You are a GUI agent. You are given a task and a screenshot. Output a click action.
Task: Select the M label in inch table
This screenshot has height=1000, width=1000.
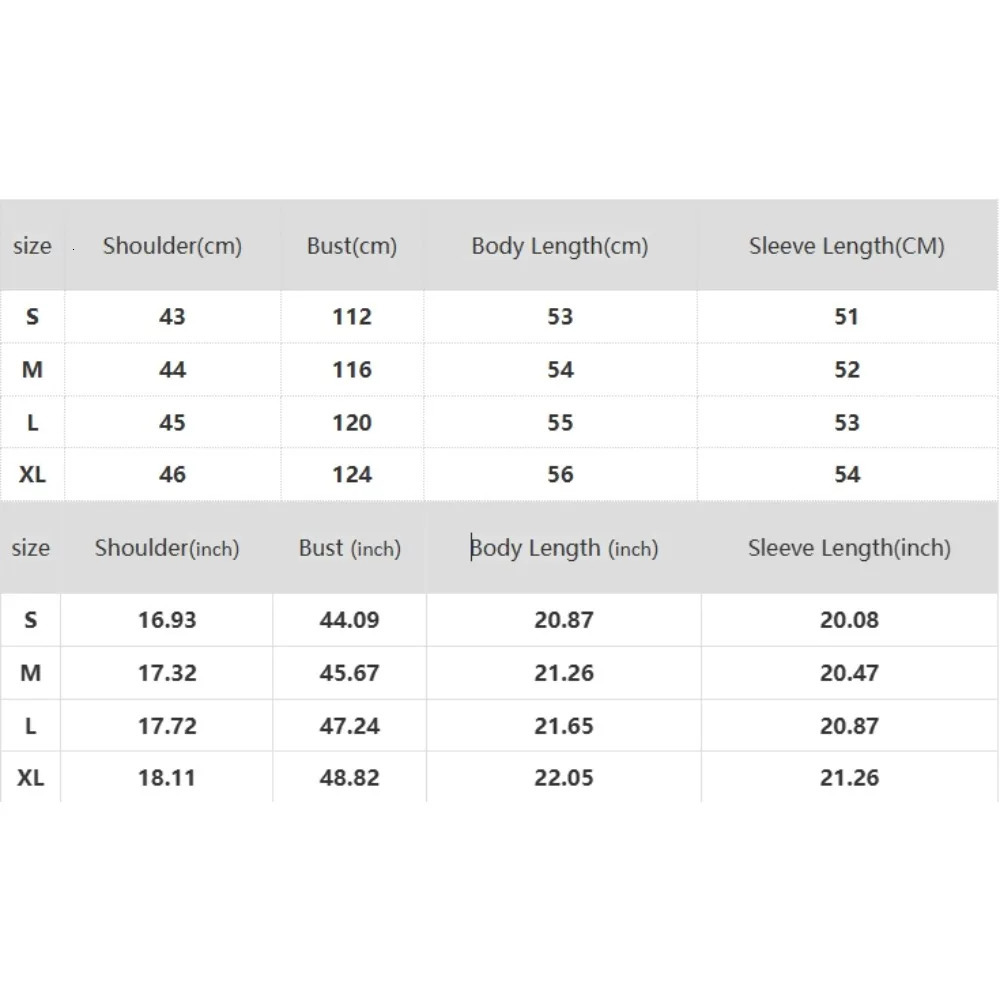(x=31, y=673)
